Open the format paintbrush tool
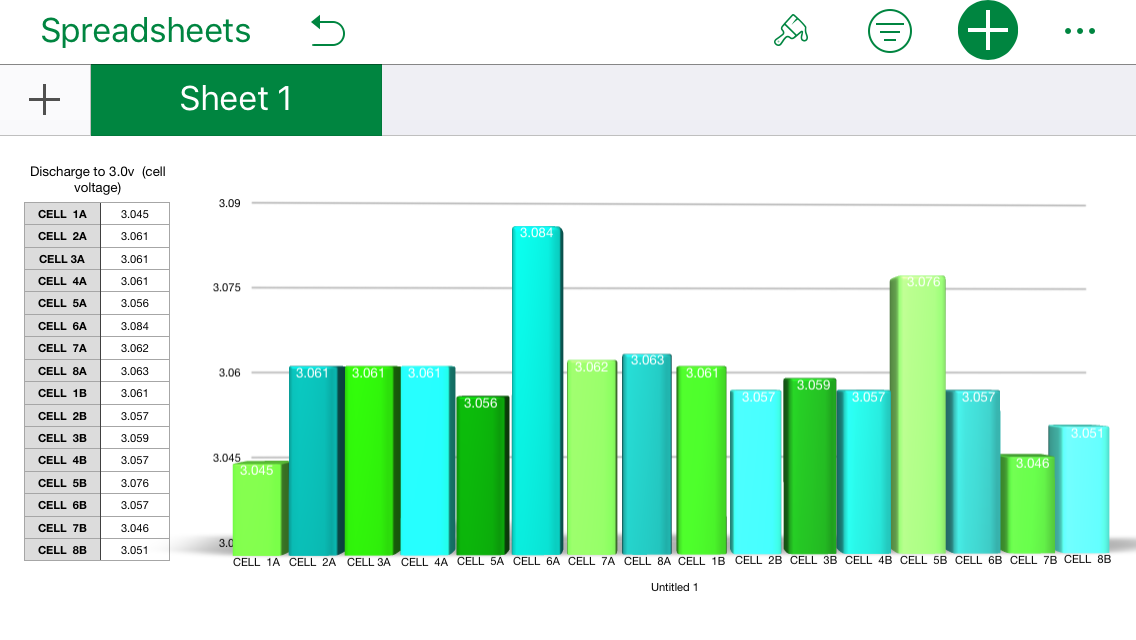This screenshot has height=640, width=1136. 791,31
